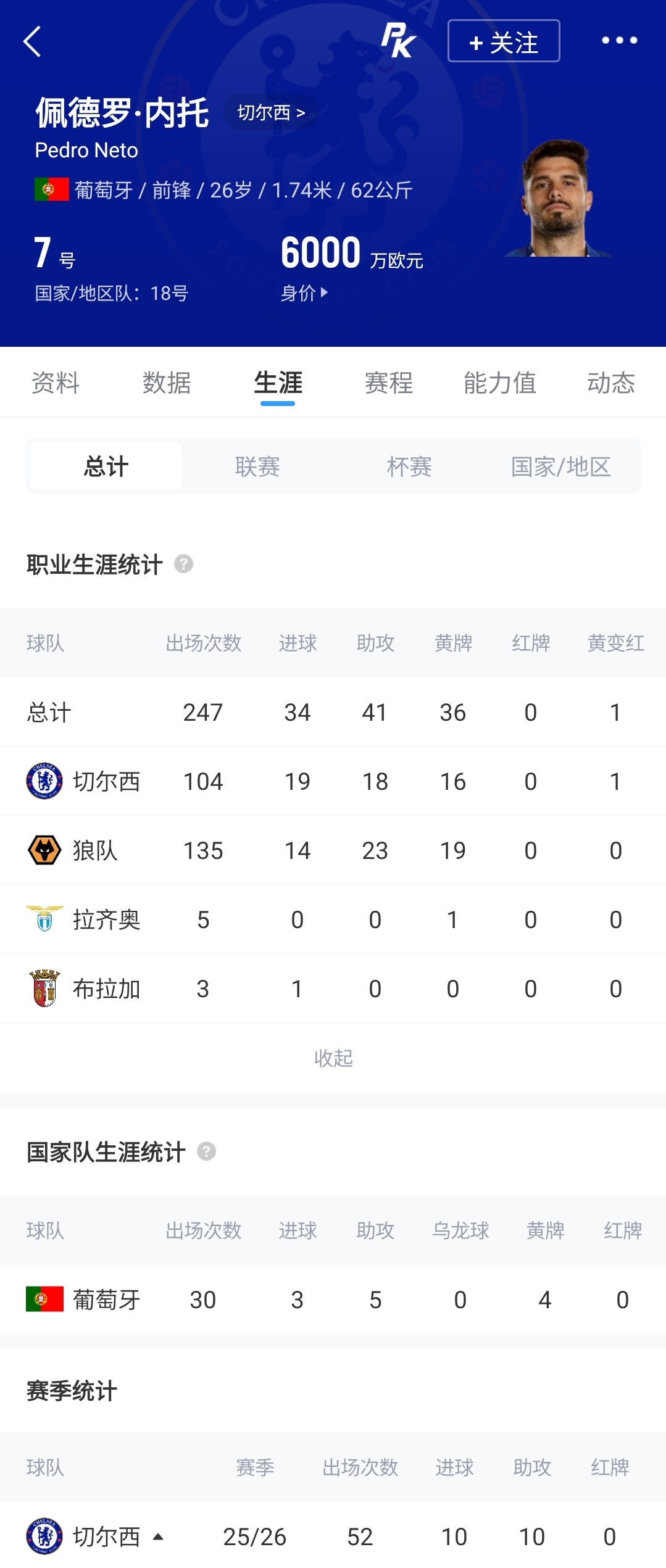Open the 数据 tab
Viewport: 666px width, 1568px height.
click(x=167, y=383)
